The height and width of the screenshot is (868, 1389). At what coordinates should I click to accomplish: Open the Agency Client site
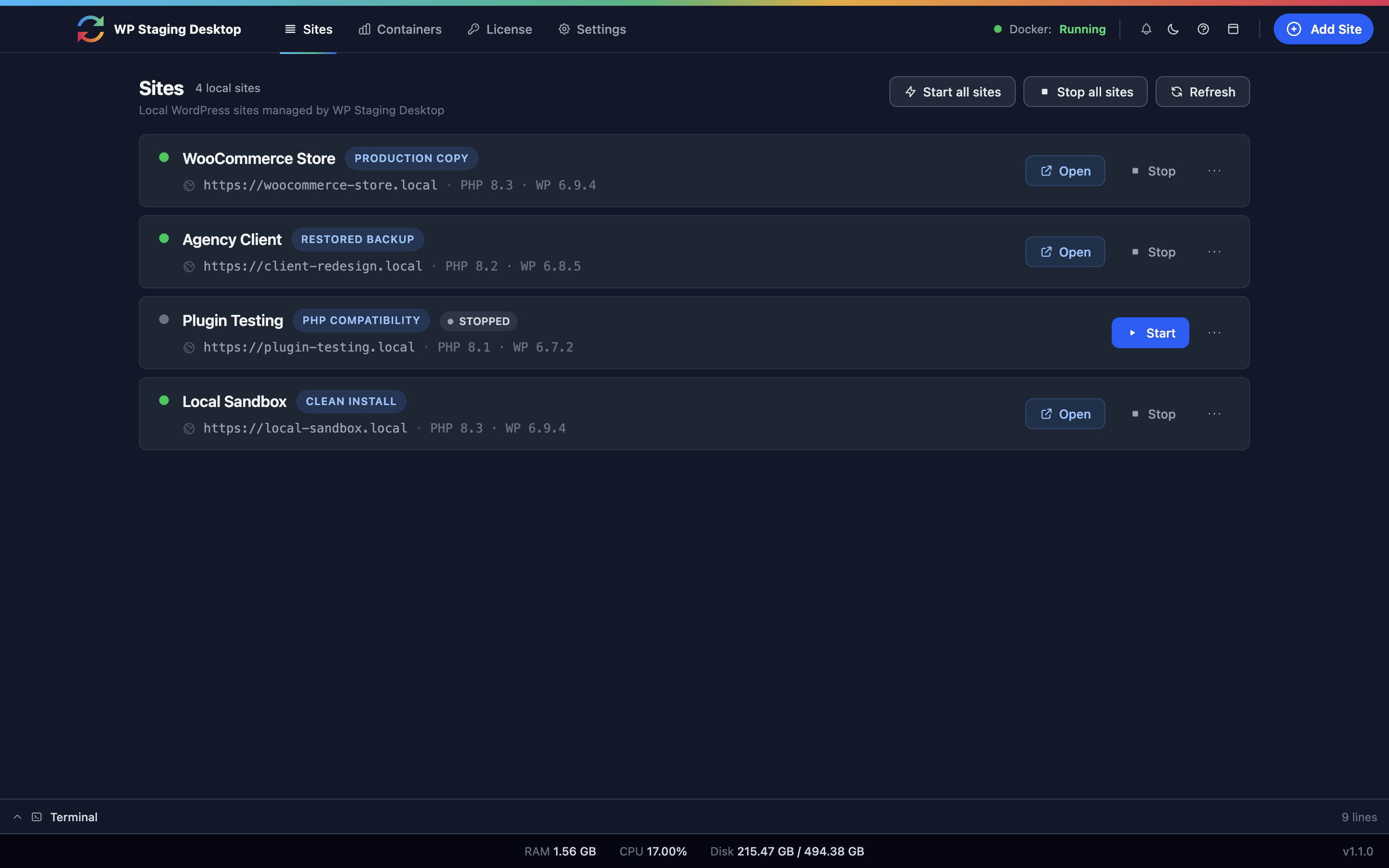click(x=1065, y=251)
